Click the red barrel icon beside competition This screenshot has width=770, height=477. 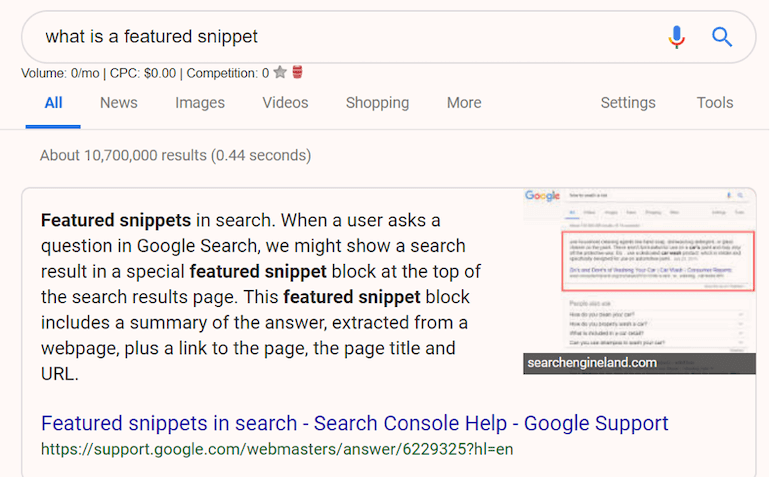(297, 72)
